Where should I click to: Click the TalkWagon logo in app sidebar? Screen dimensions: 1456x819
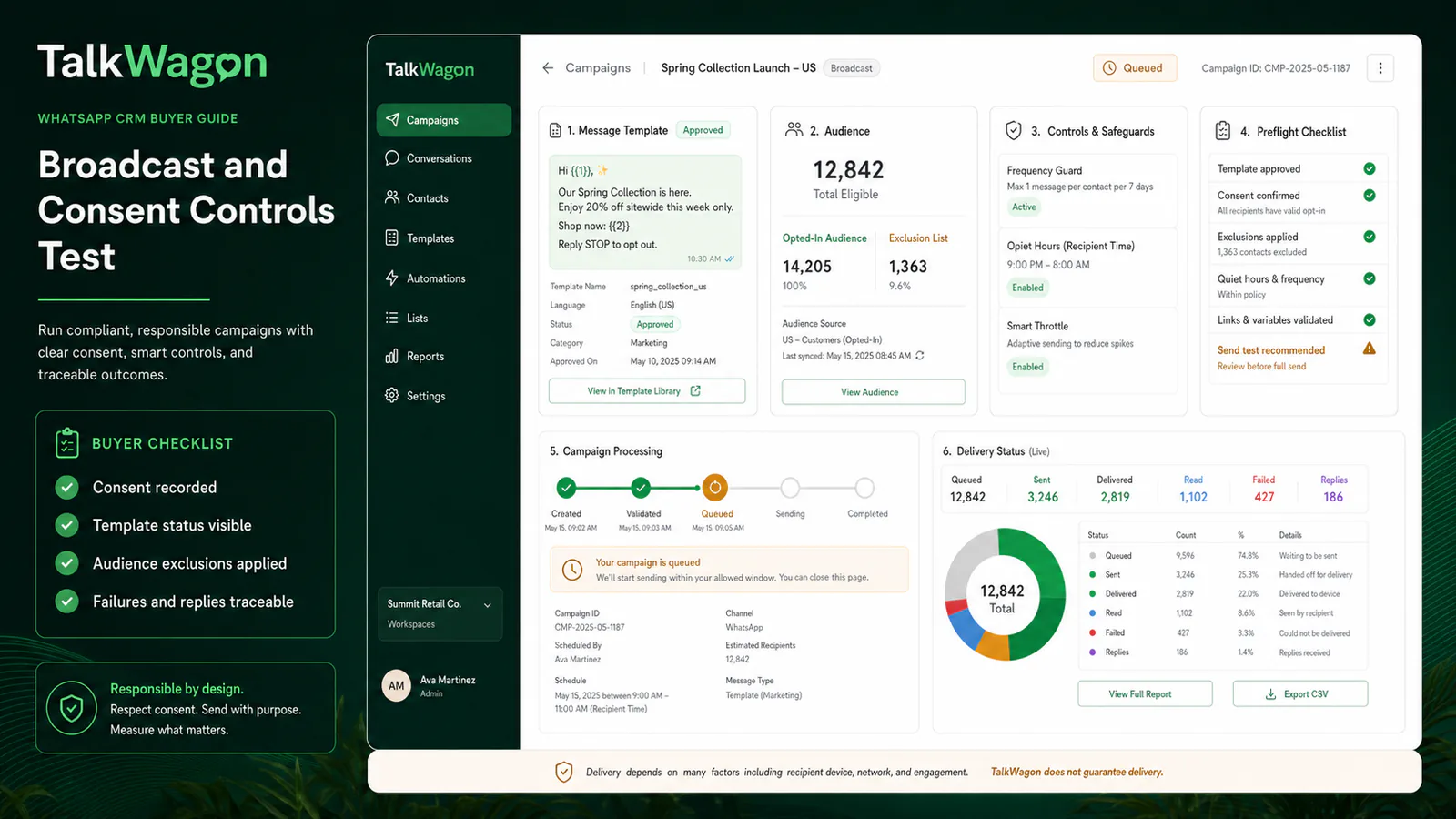(430, 70)
